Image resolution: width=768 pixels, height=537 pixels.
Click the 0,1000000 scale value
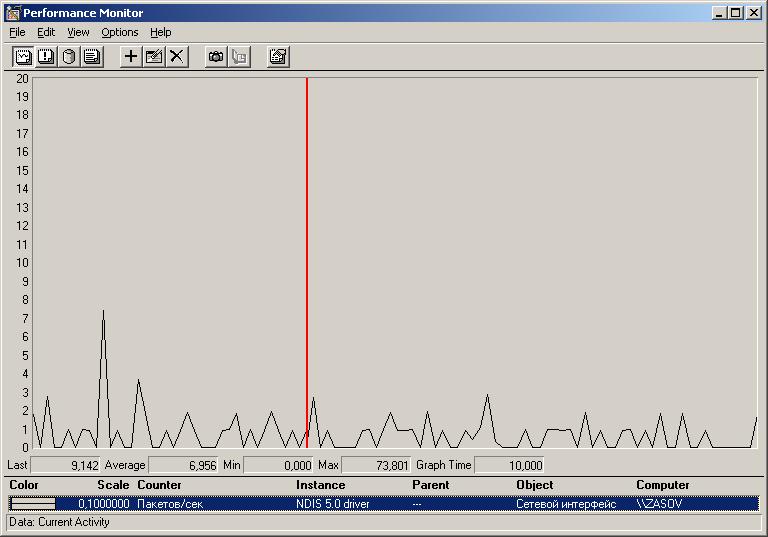coord(104,504)
